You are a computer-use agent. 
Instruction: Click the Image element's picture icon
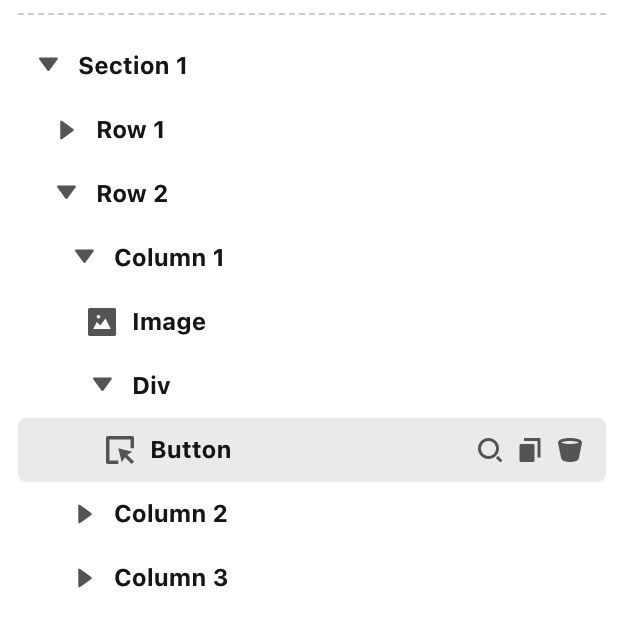(102, 322)
